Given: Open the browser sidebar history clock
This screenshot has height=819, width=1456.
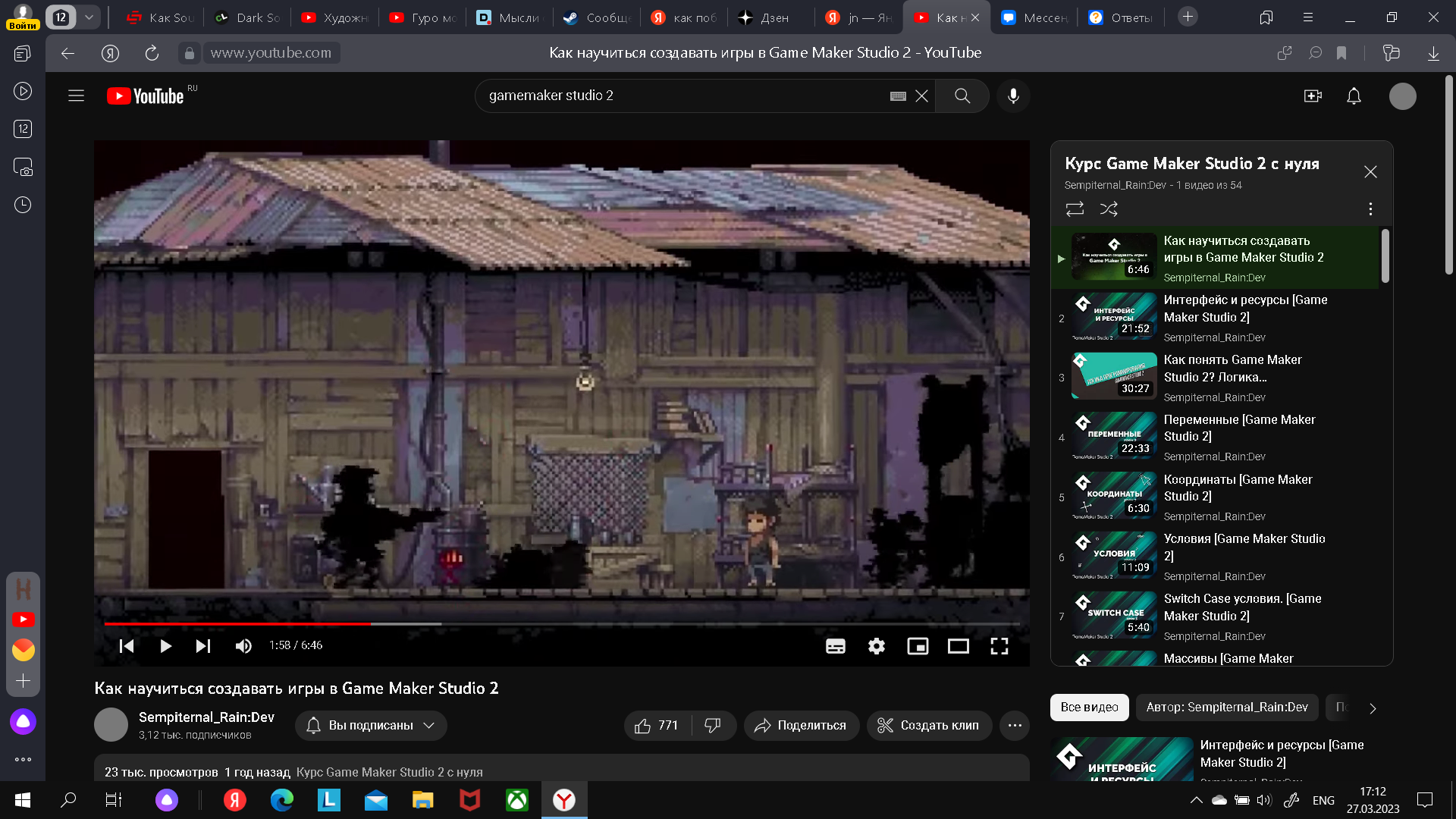Looking at the screenshot, I should (23, 205).
